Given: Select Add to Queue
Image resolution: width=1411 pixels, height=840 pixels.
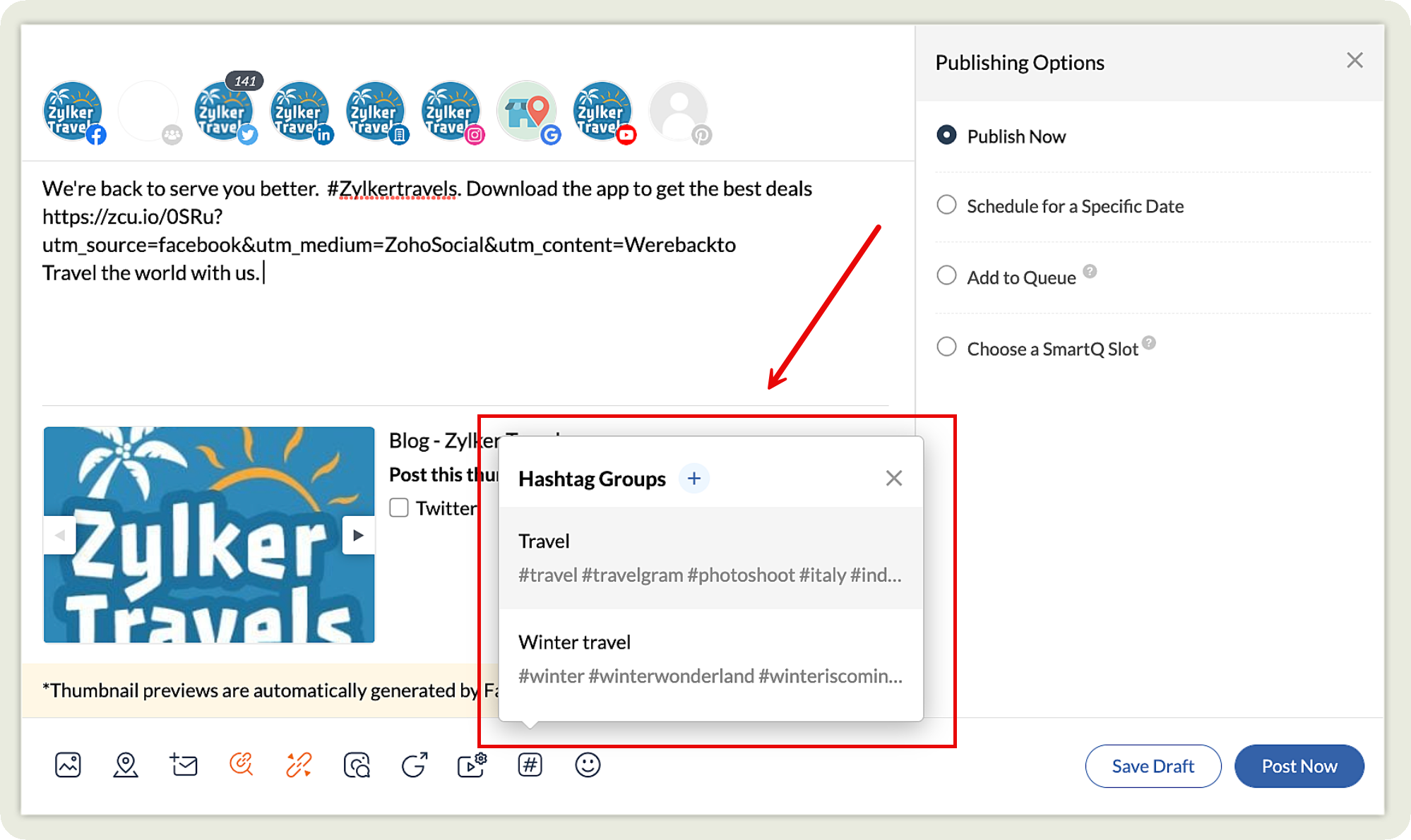Looking at the screenshot, I should 946,276.
